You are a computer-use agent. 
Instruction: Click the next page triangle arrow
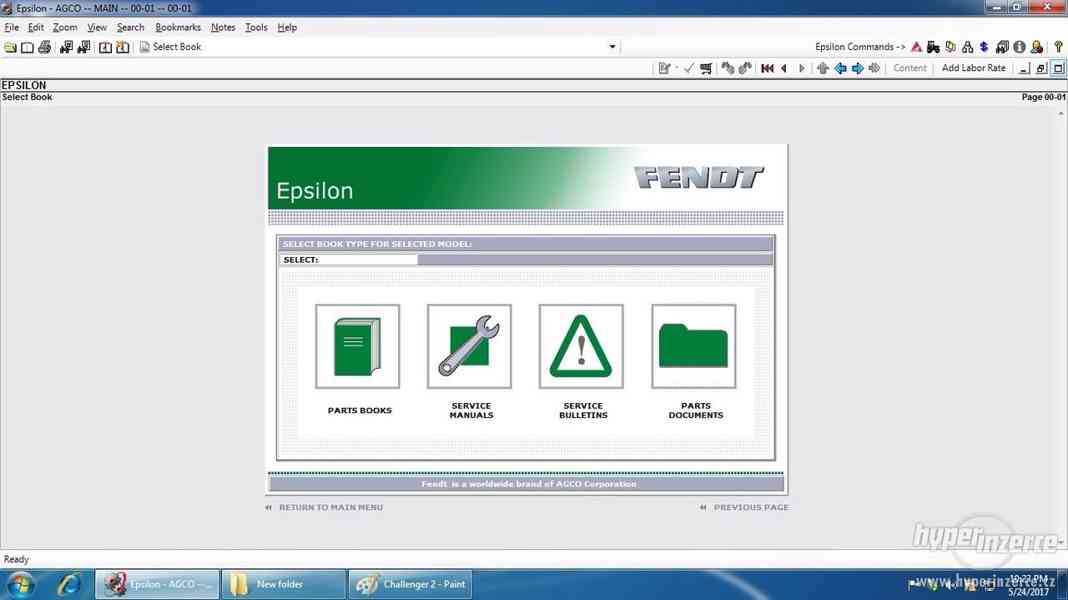[802, 68]
